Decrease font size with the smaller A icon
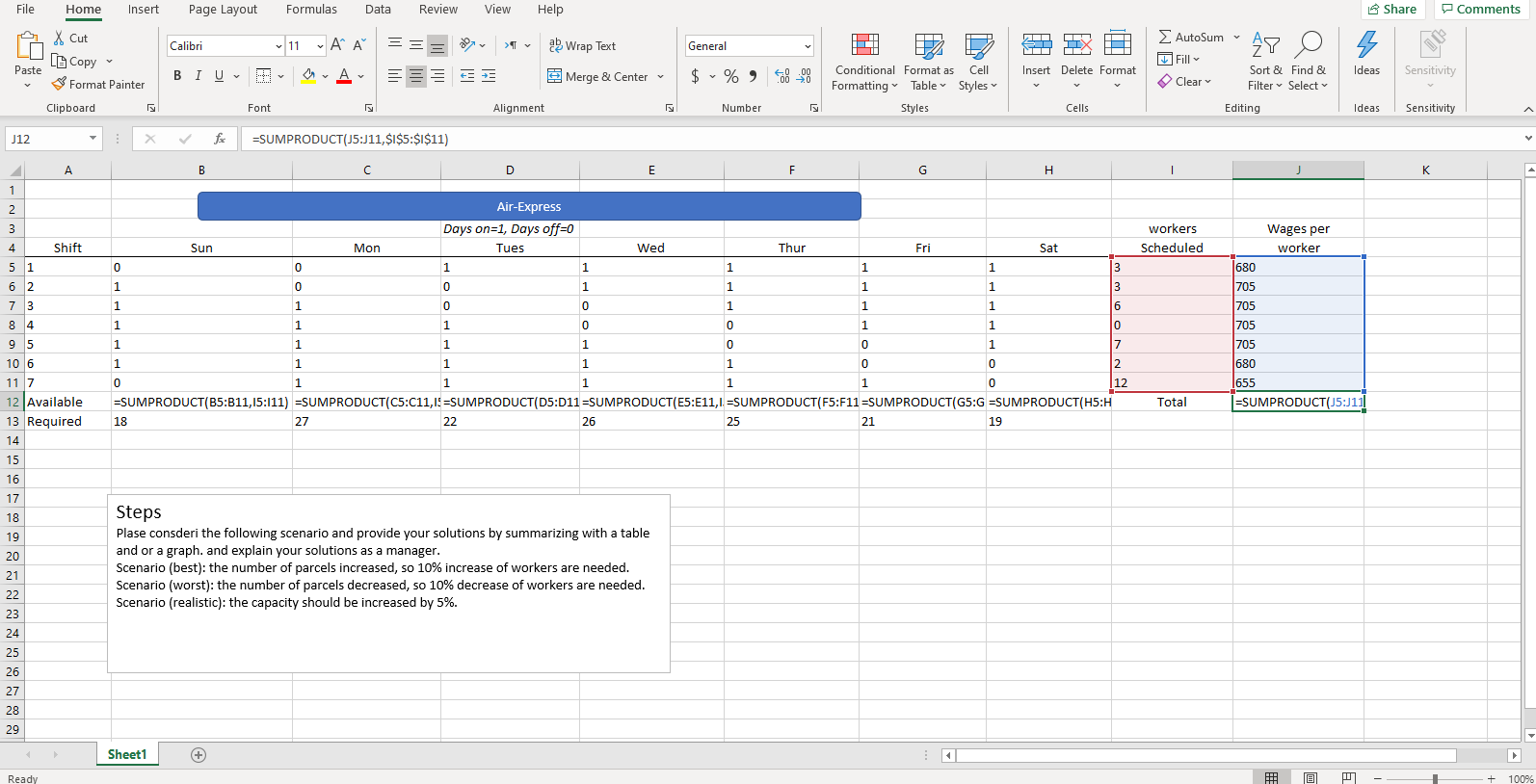 click(358, 45)
